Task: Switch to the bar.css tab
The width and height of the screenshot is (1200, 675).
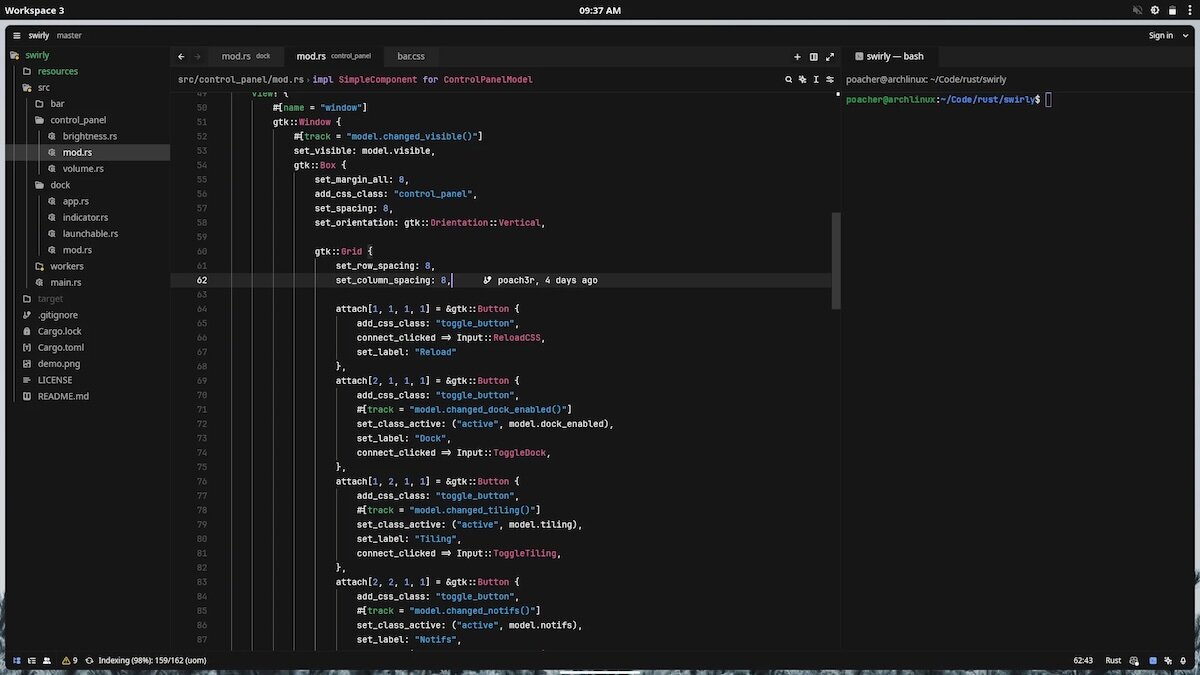Action: pyautogui.click(x=411, y=57)
